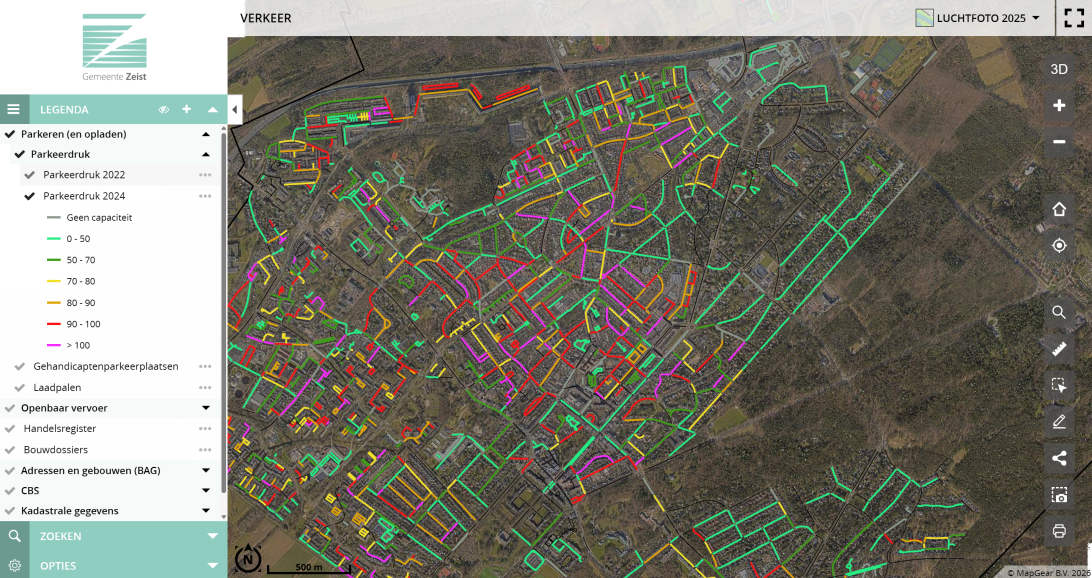Image resolution: width=1092 pixels, height=578 pixels.
Task: Return to the home map extent
Action: (1059, 209)
